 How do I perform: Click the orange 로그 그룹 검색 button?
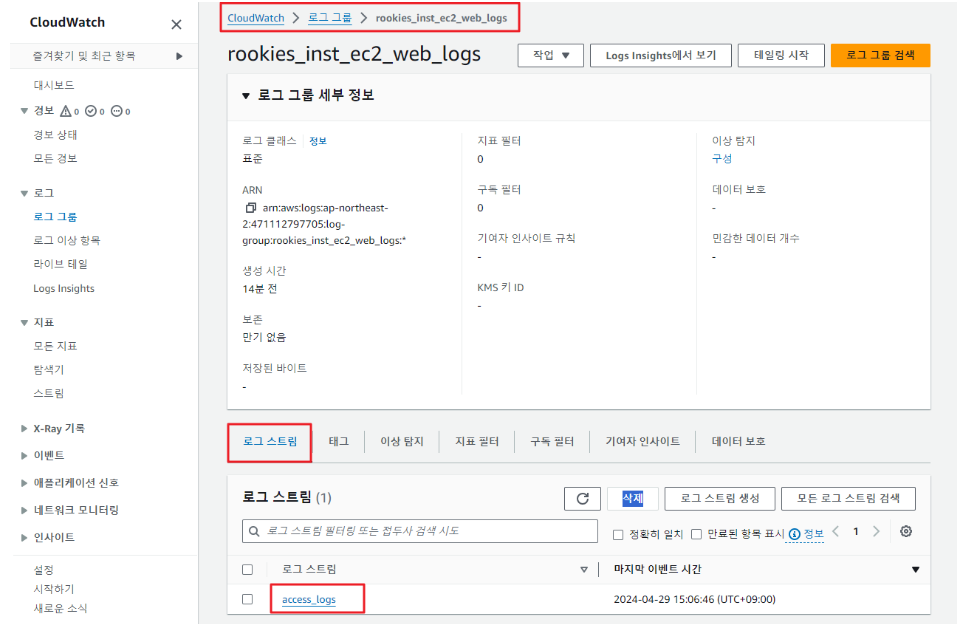(880, 56)
